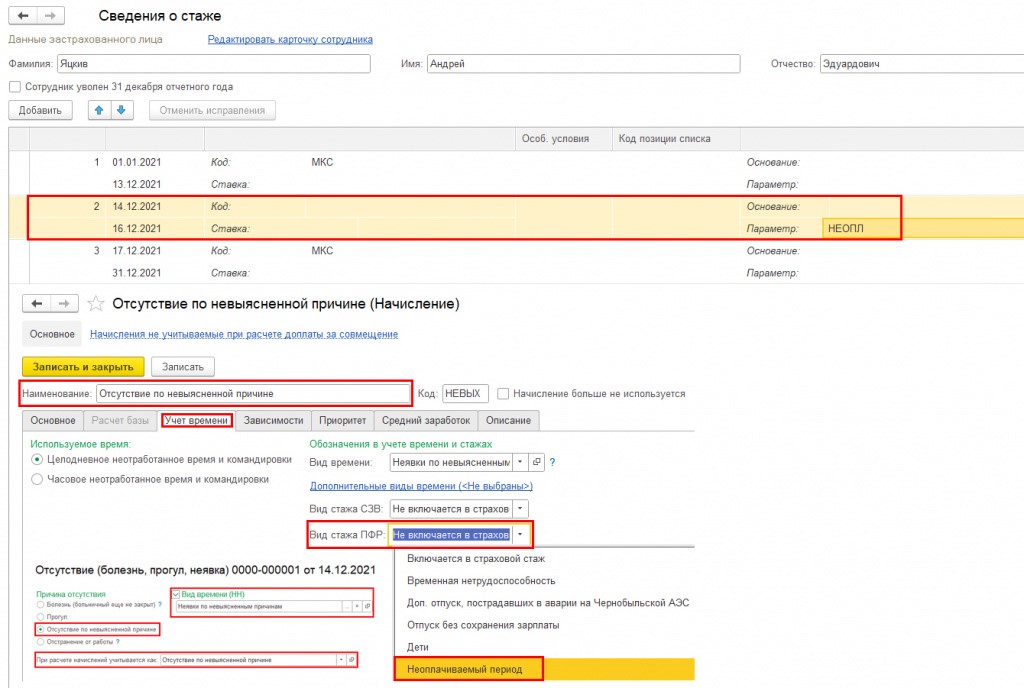1024x688 pixels.
Task: Go forward in Сведения о стаже window
Action: pyautogui.click(x=50, y=15)
